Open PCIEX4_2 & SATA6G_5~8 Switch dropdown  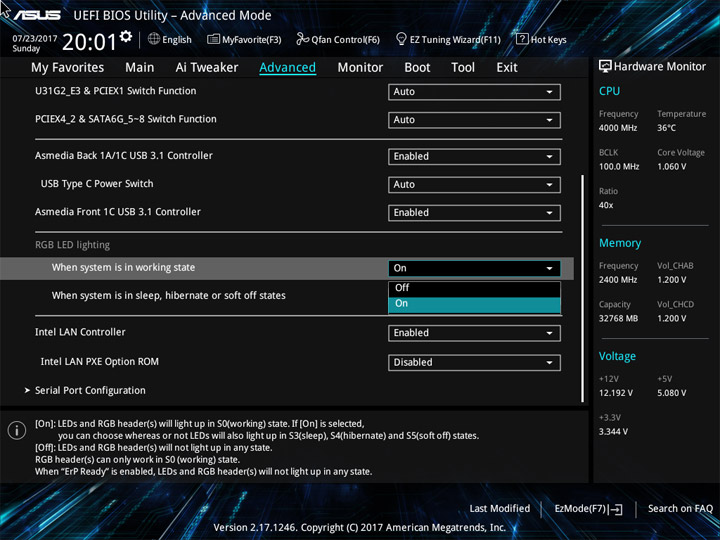(x=474, y=120)
